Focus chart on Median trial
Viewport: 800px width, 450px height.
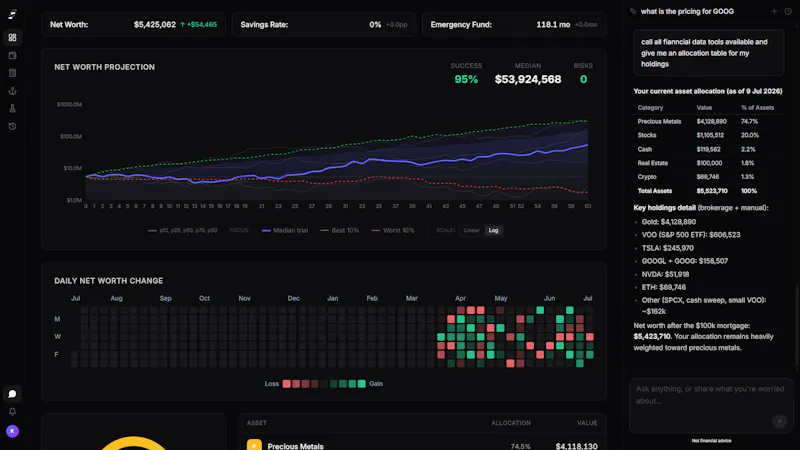285,231
